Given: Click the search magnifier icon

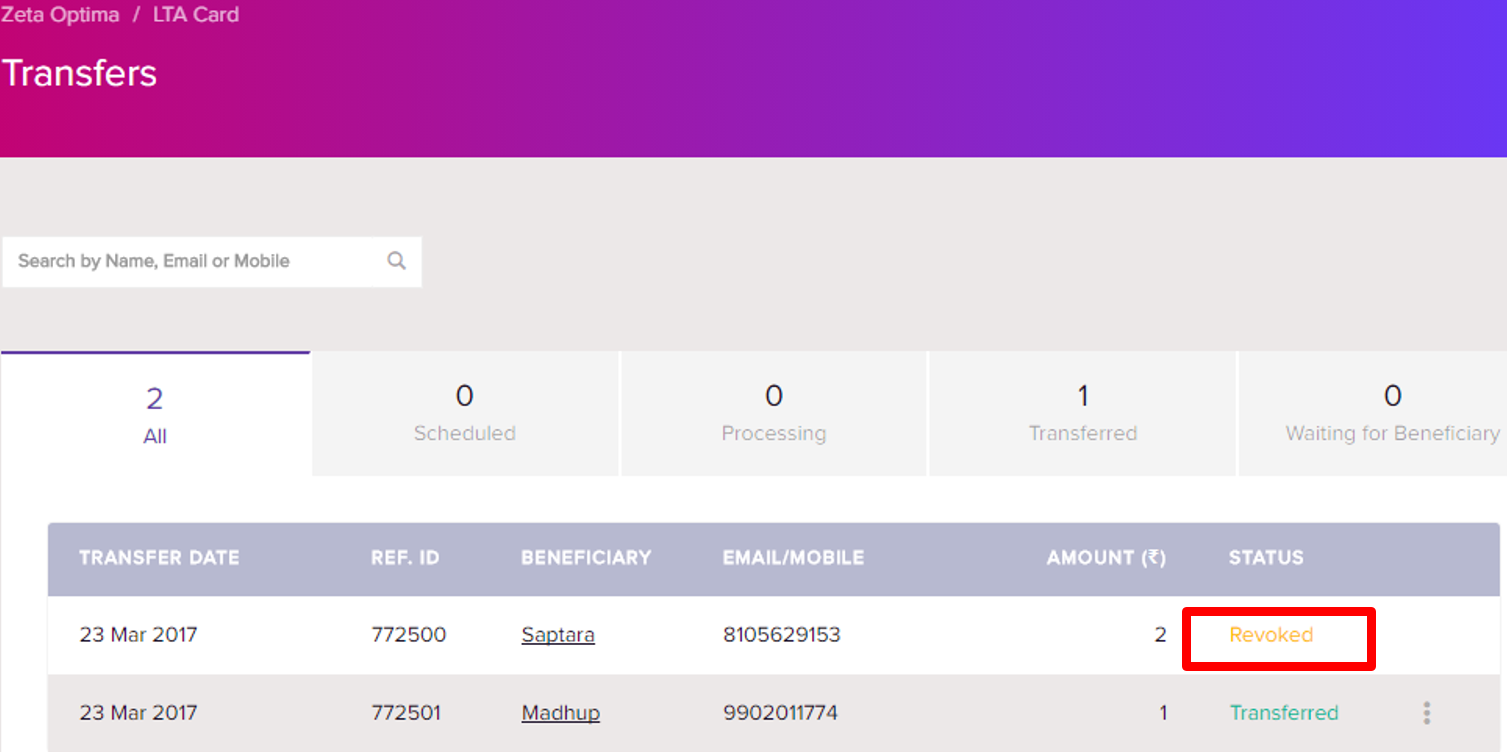Looking at the screenshot, I should click(396, 261).
